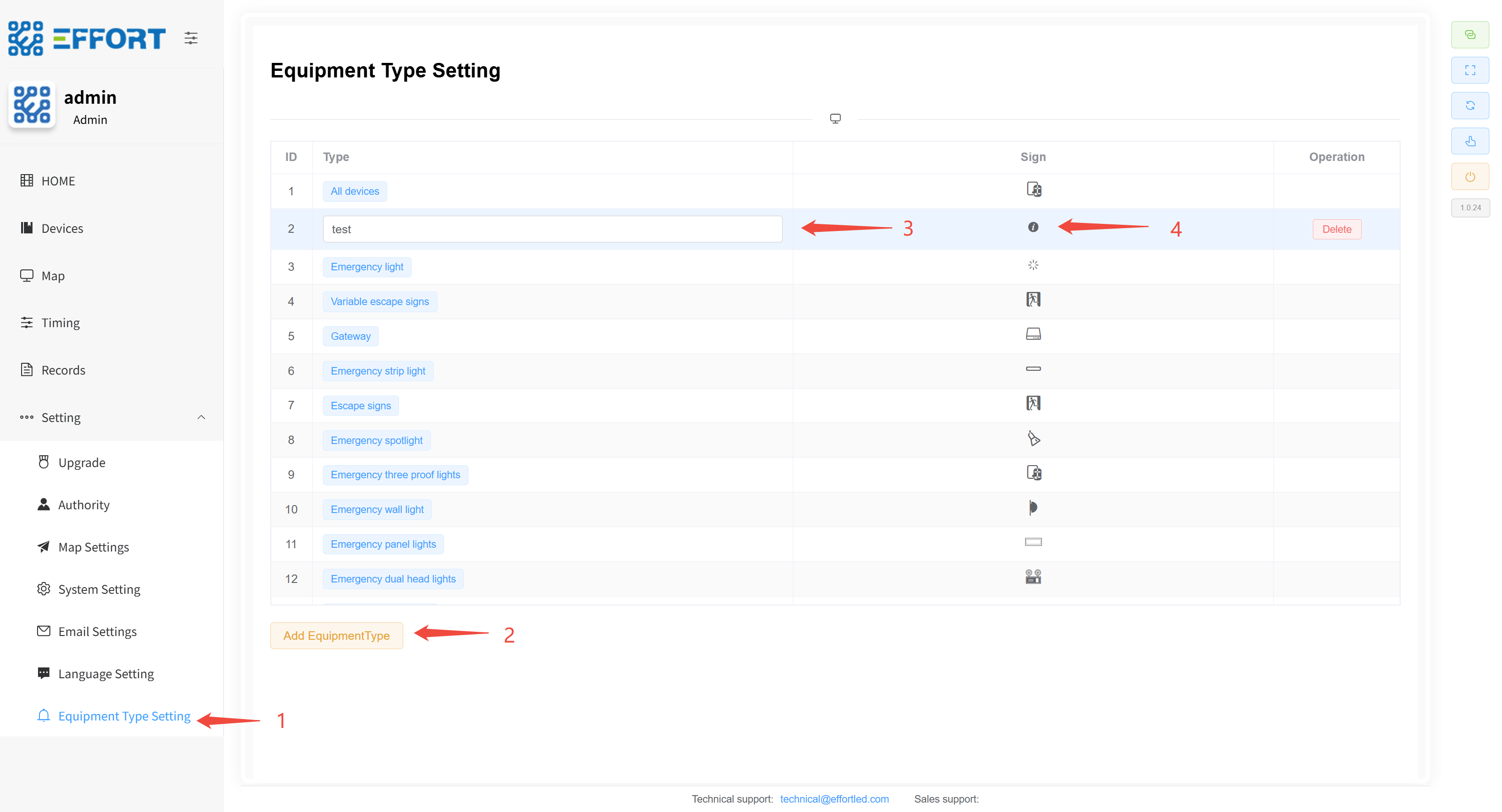Select the Emergency light type tag
The height and width of the screenshot is (812, 1502).
(367, 267)
